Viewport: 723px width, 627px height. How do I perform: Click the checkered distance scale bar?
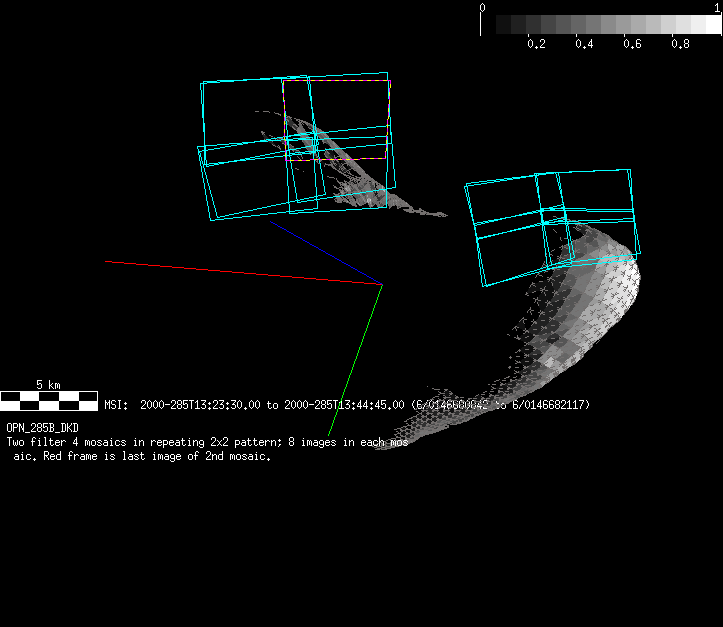pyautogui.click(x=48, y=401)
